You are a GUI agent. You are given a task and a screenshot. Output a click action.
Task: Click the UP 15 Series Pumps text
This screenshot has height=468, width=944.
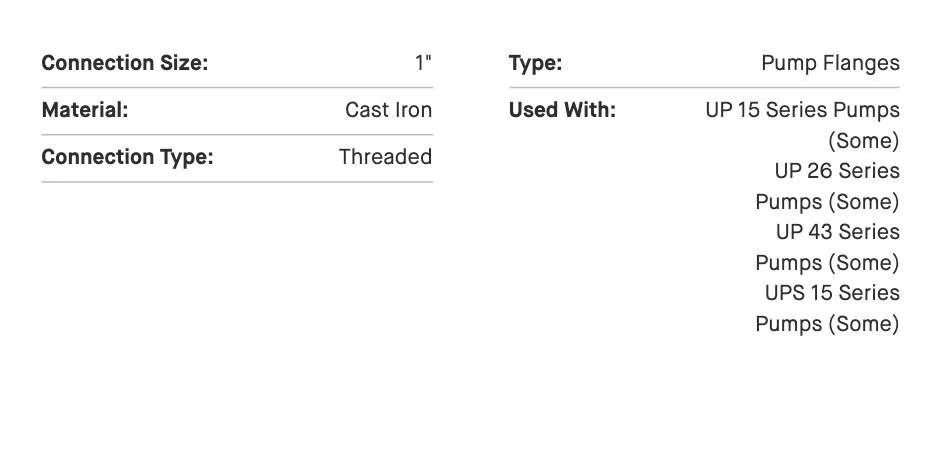coord(802,110)
